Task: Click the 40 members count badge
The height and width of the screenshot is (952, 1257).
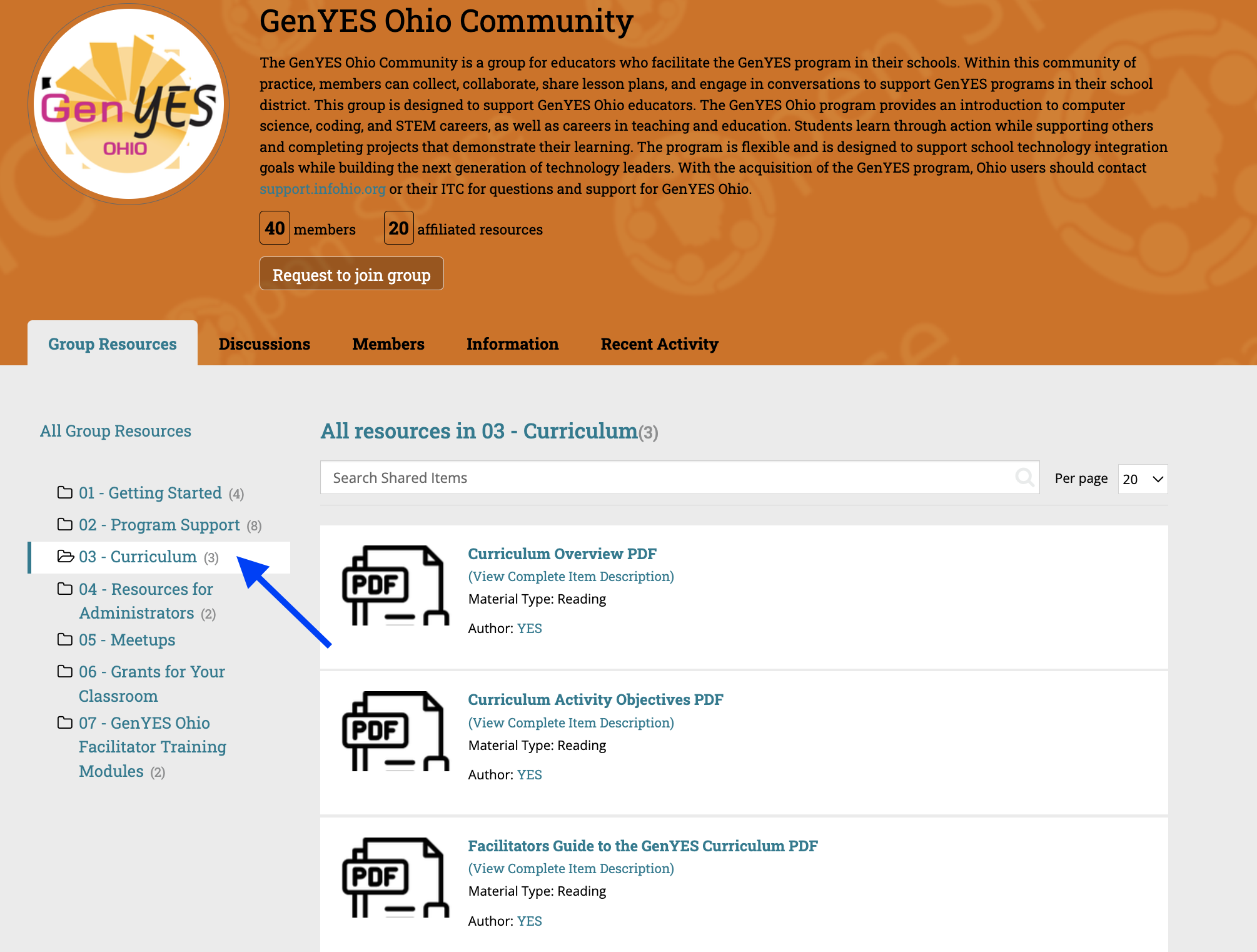Action: click(275, 228)
